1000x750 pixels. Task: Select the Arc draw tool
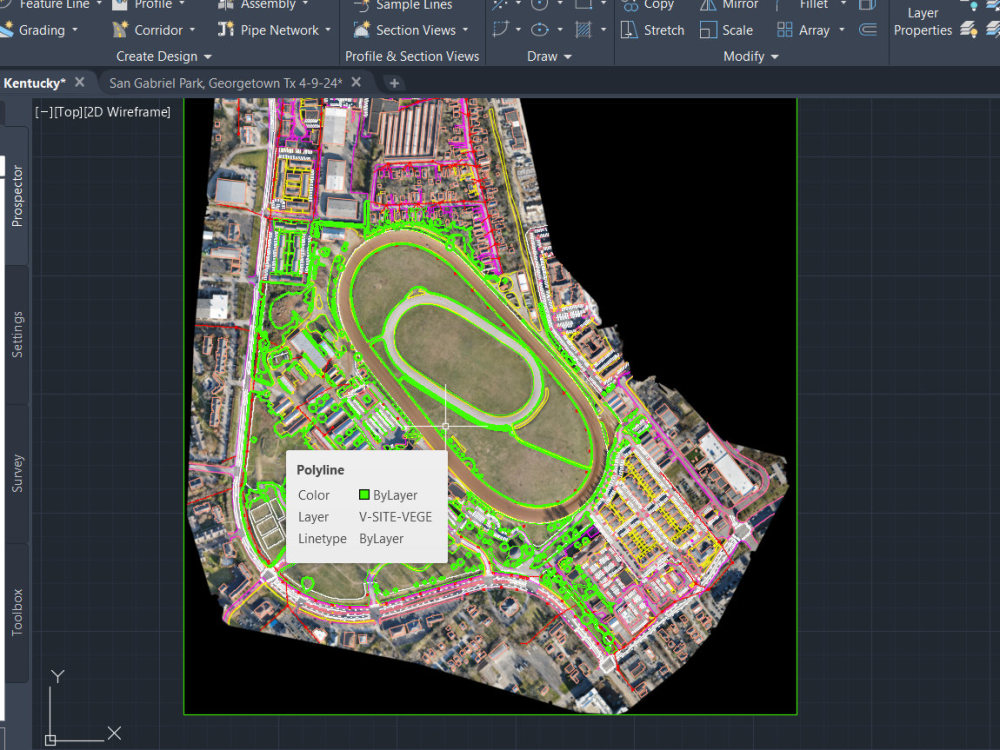[501, 29]
